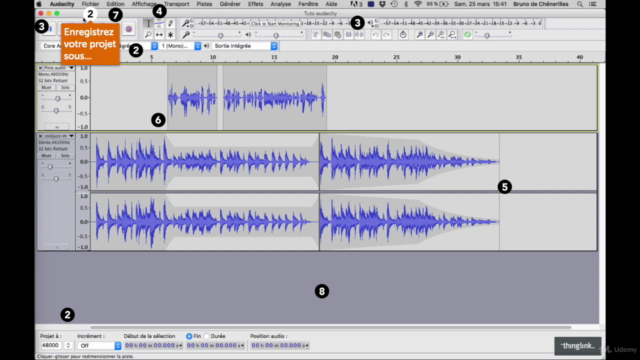
Task: Click the Wi-Fi icon in menu bar
Action: pyautogui.click(x=418, y=4)
